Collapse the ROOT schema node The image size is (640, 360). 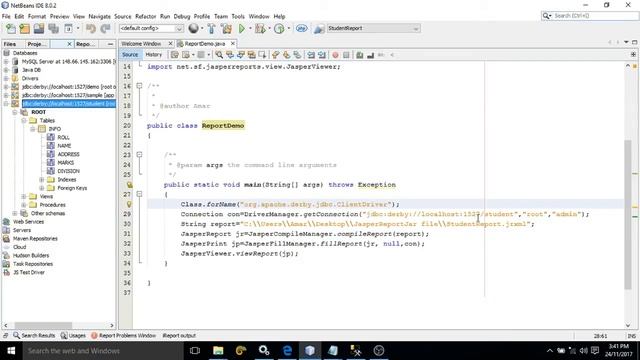[15, 112]
